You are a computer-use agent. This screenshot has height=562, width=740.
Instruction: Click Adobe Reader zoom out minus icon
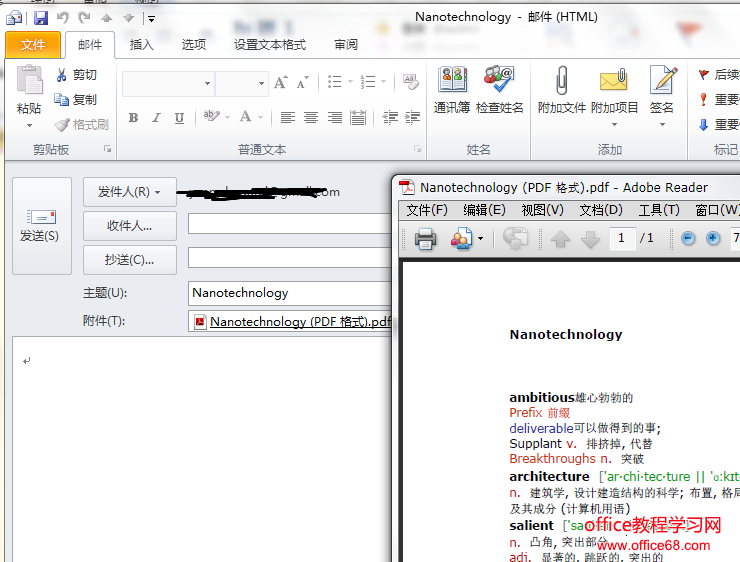688,238
